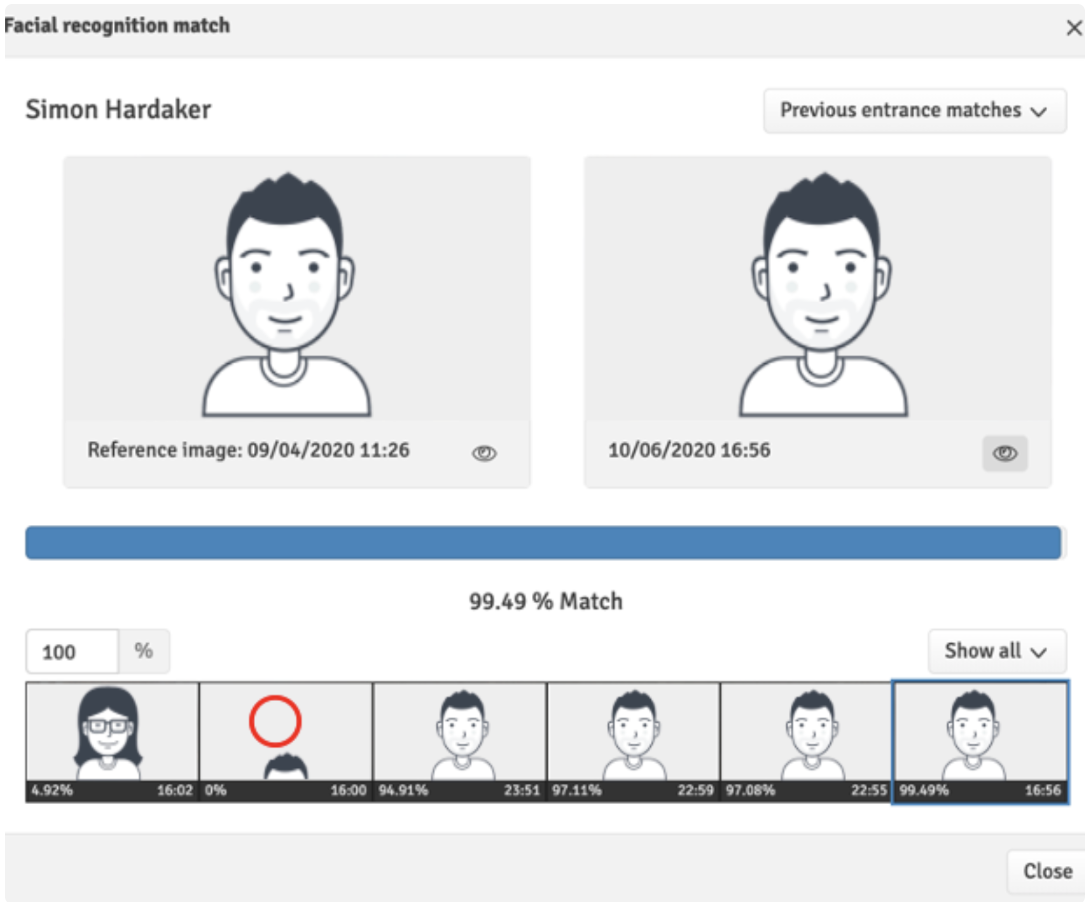The image size is (1090, 902).
Task: Select the 4.92% match thumbnail at 16:02
Action: pos(113,742)
